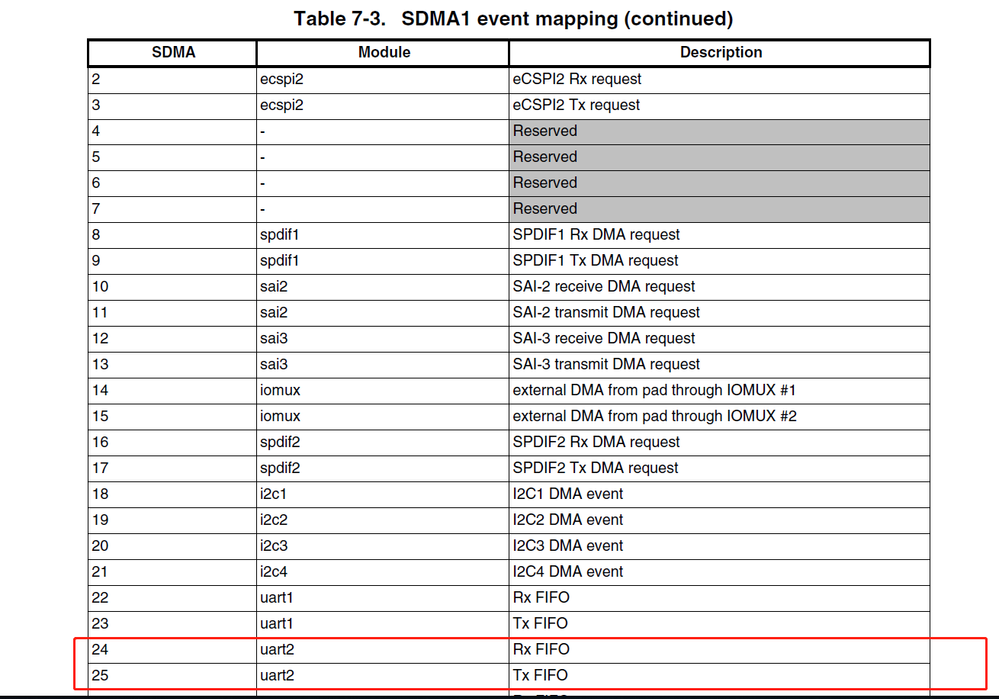
Task: Click module 'sai3' in row 12
Action: coord(274,338)
